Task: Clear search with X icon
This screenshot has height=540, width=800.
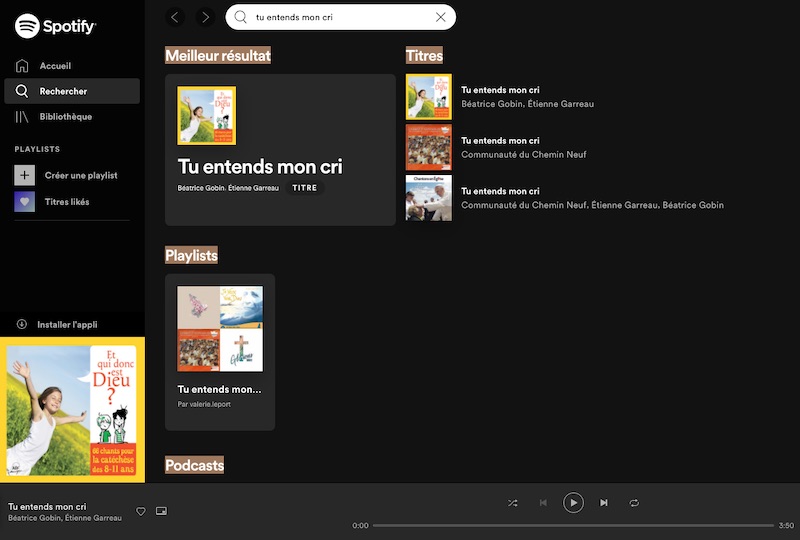Action: (x=441, y=17)
